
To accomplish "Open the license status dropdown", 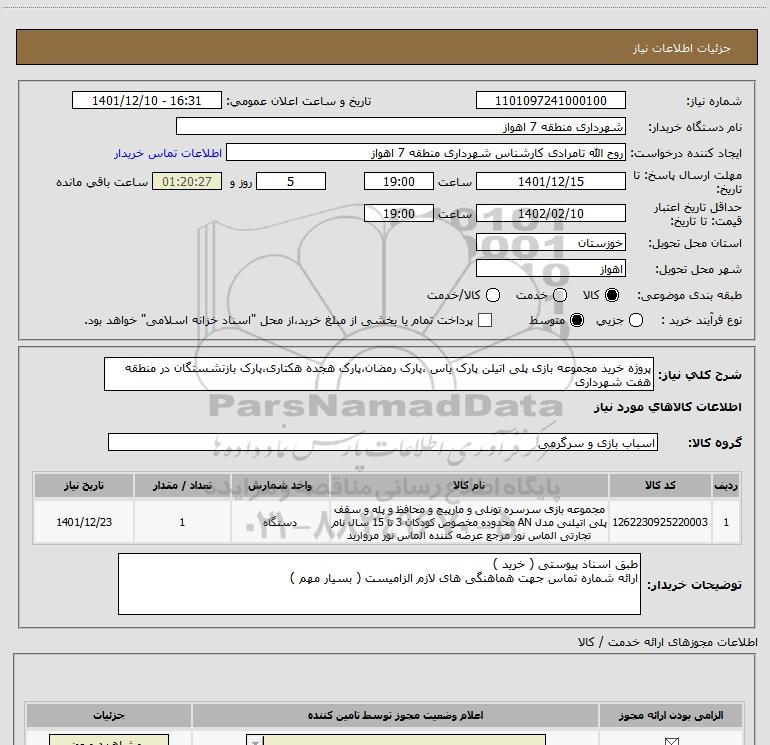I will (396, 740).
